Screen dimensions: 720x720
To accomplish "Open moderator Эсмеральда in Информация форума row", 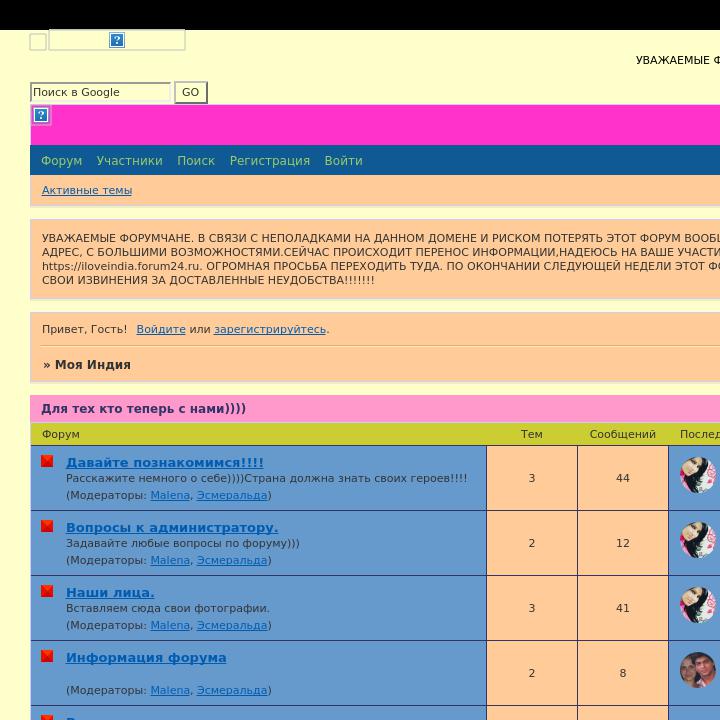I will tap(232, 691).
